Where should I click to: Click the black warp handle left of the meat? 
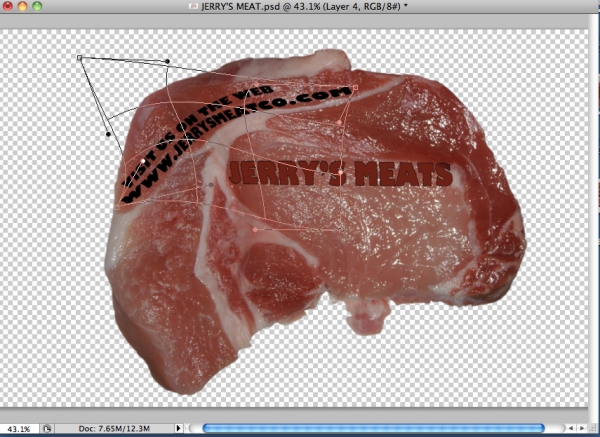[108, 134]
